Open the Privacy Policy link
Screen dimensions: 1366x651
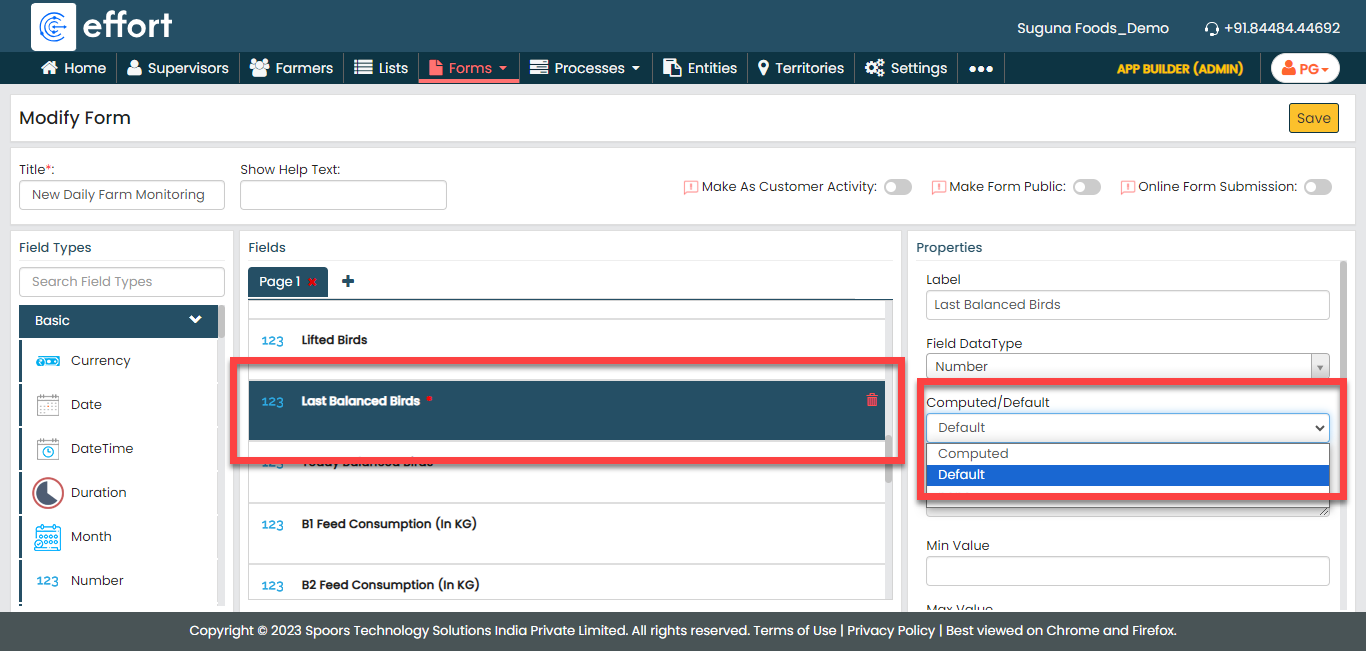tap(890, 631)
